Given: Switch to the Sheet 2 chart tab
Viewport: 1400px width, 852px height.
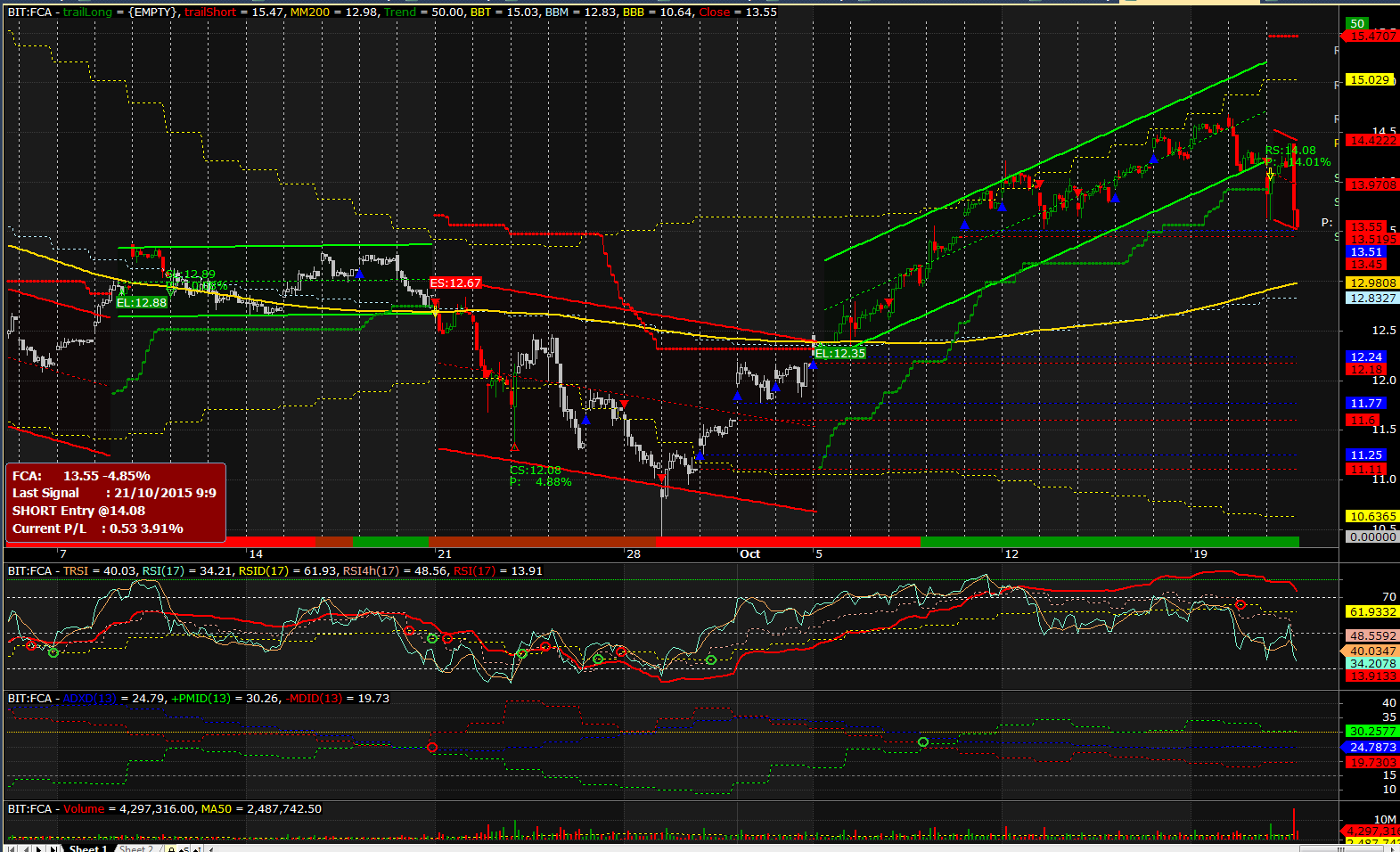Looking at the screenshot, I should [136, 848].
